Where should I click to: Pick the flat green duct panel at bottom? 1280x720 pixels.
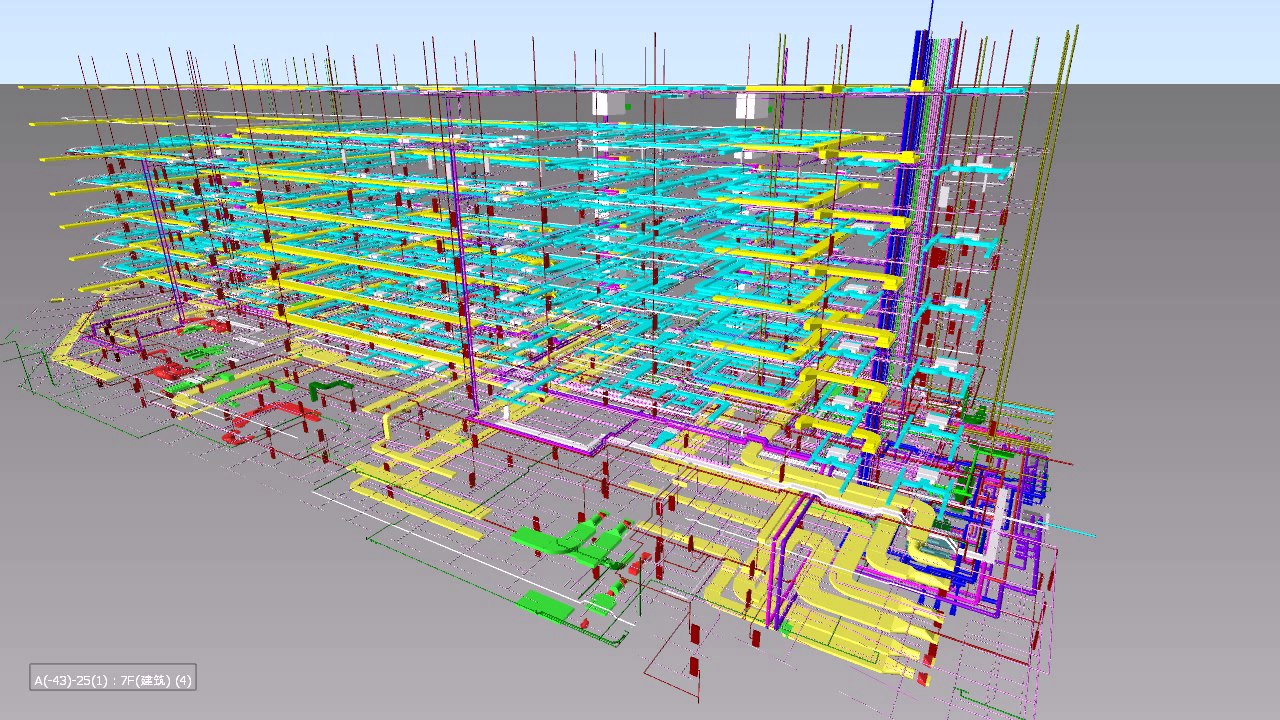click(545, 604)
